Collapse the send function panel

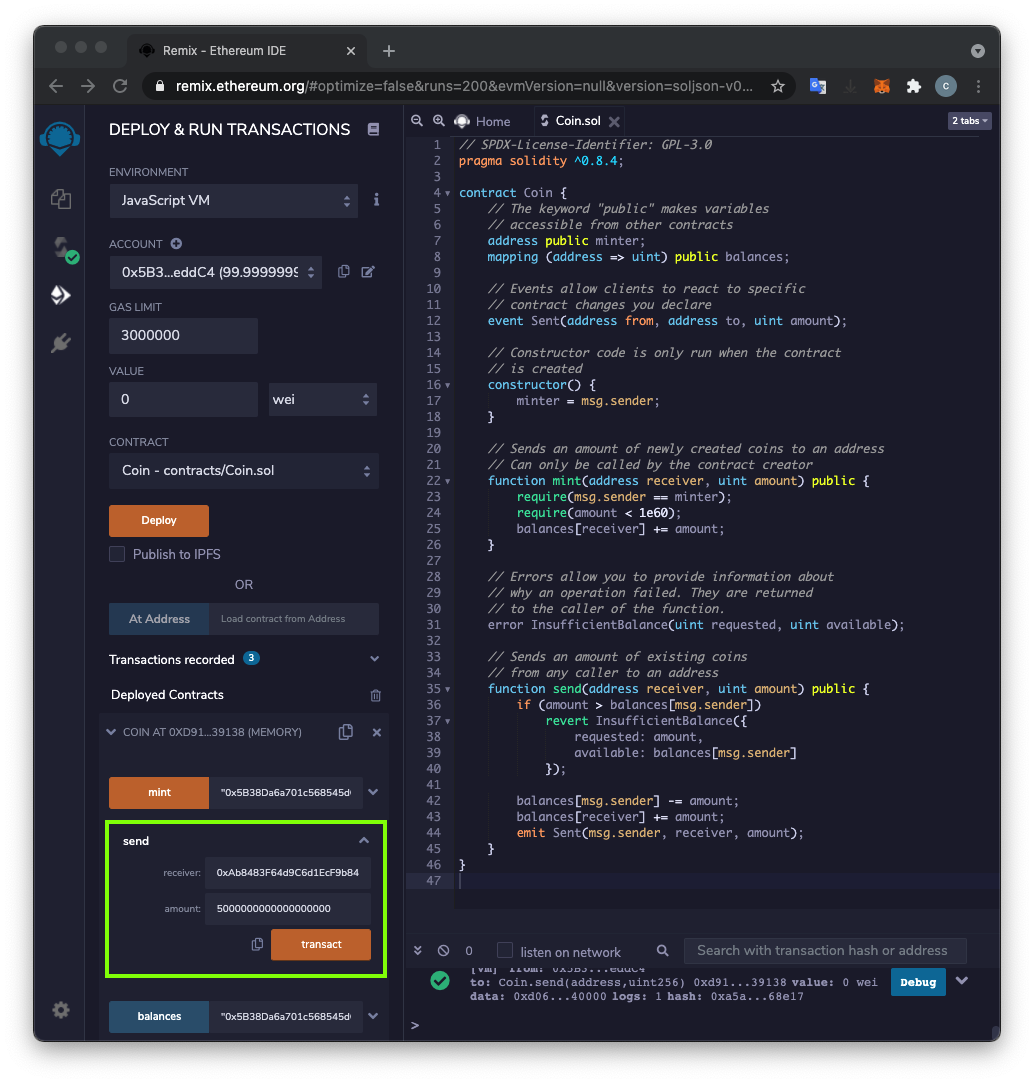(364, 841)
